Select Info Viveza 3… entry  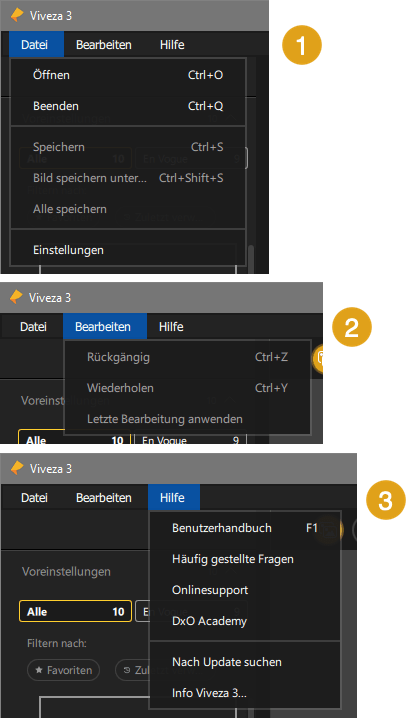[x=245, y=693]
